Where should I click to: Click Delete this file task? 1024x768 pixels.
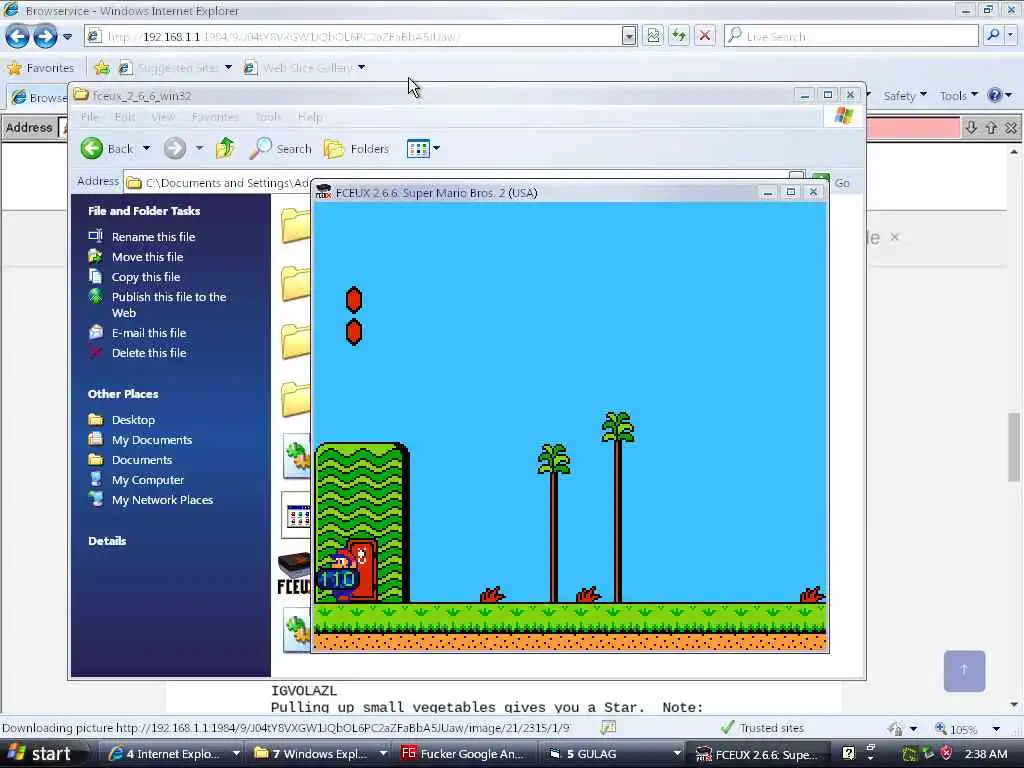[x=148, y=353]
